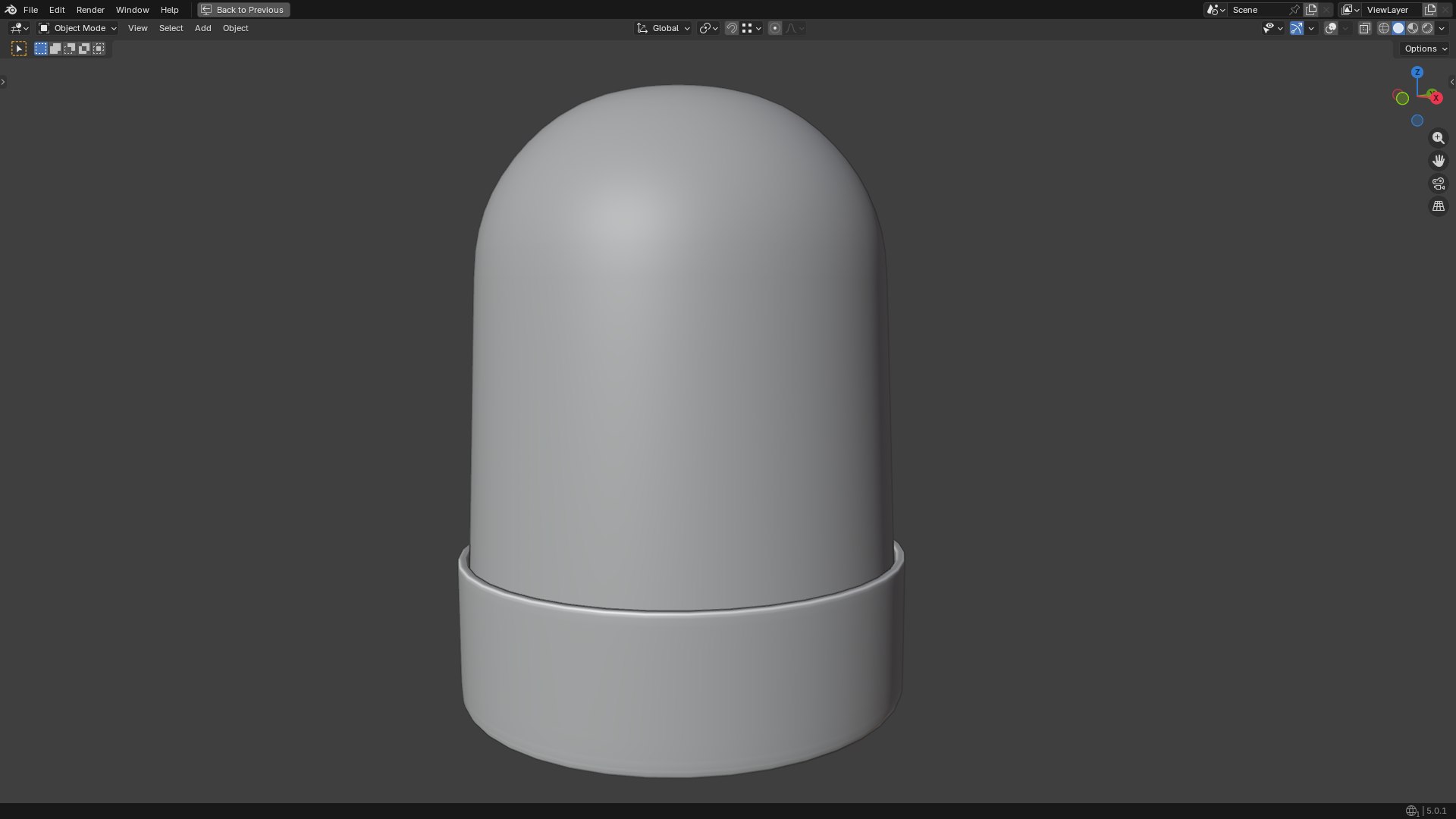This screenshot has width=1456, height=819.
Task: Toggle X-ray mode
Action: pyautogui.click(x=1365, y=28)
